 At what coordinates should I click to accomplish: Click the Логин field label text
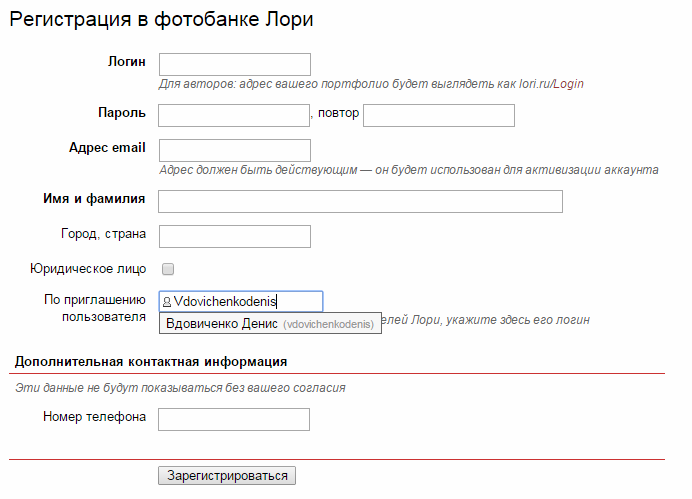127,61
